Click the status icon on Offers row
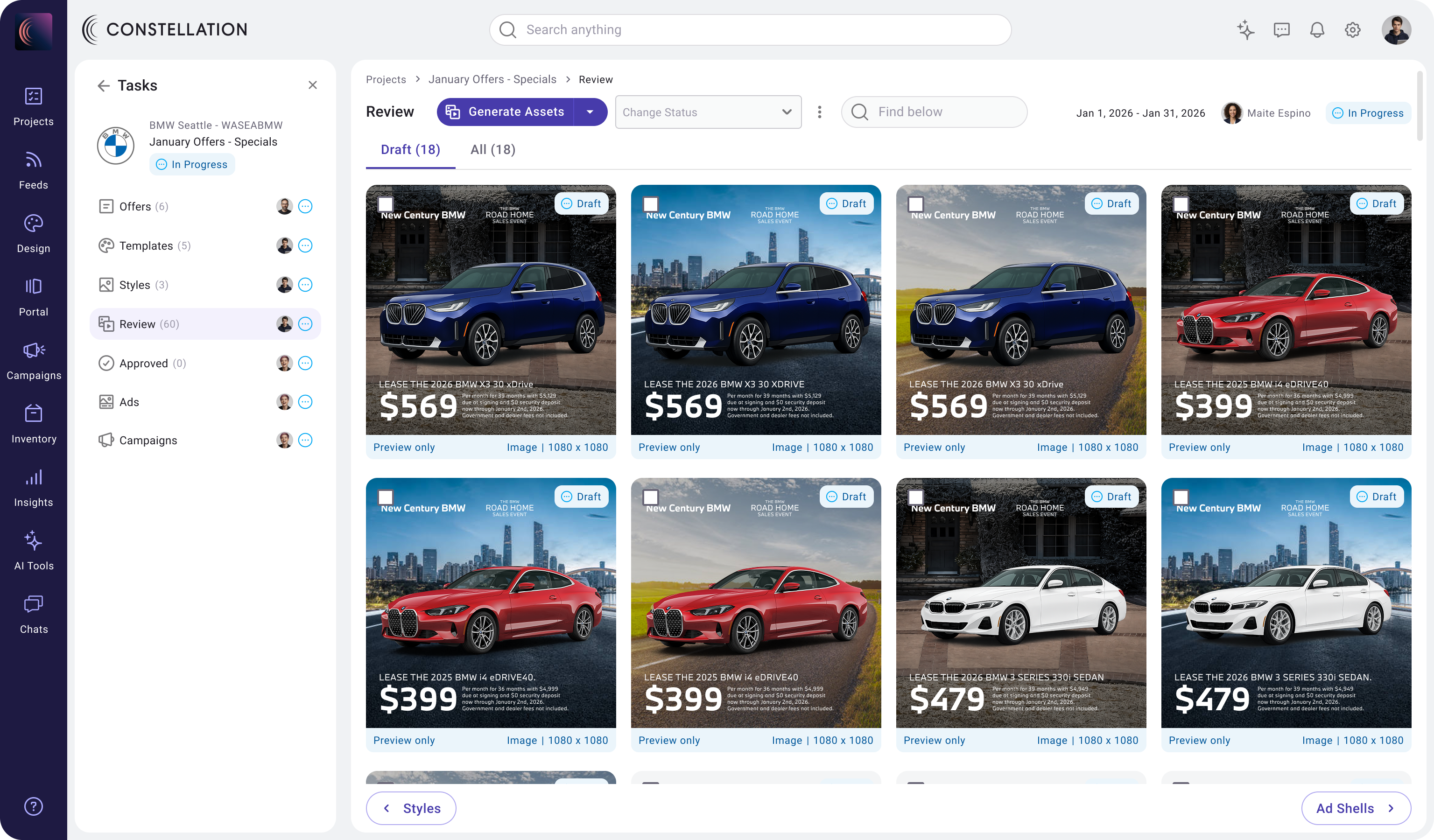Viewport: 1434px width, 840px height. 306,206
